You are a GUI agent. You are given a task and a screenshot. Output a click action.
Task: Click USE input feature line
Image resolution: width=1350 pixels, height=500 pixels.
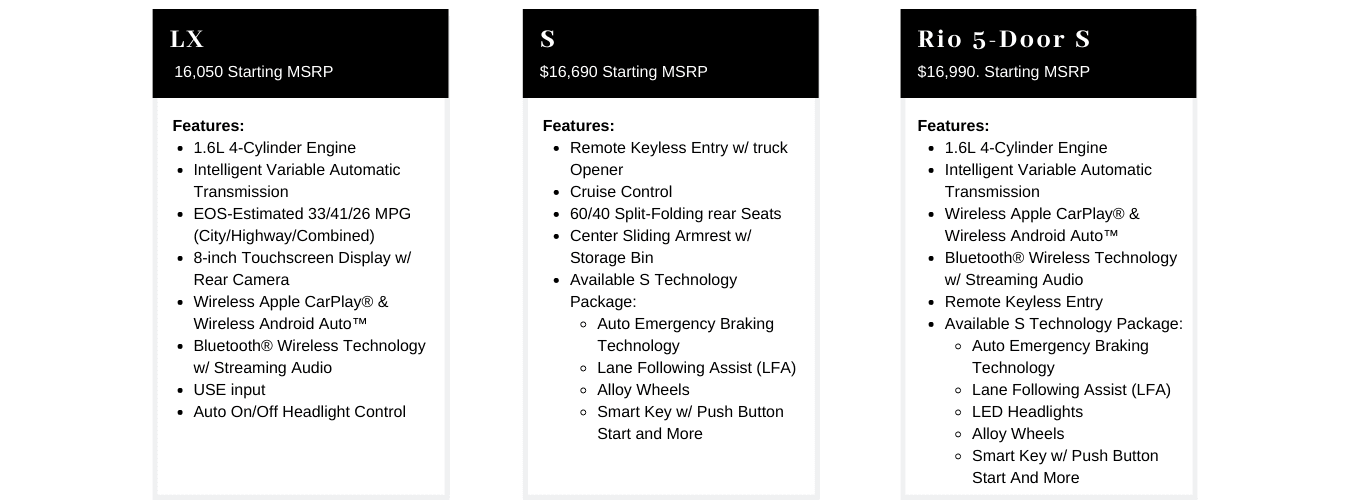pyautogui.click(x=229, y=390)
